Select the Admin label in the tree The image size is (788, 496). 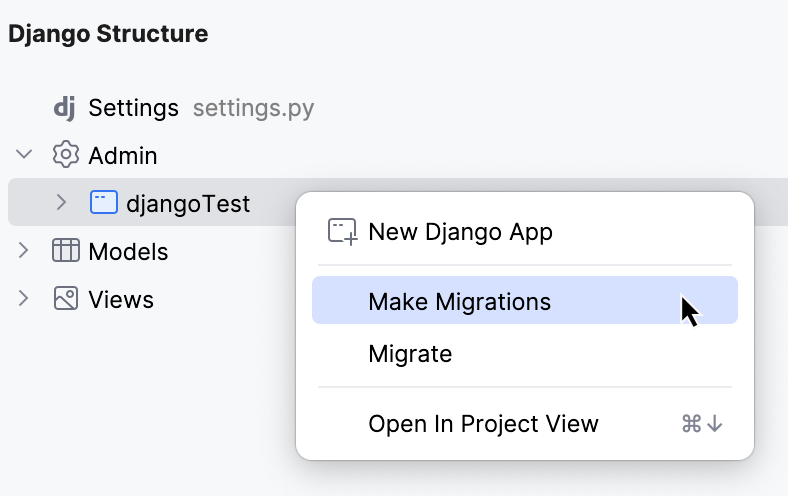(122, 156)
